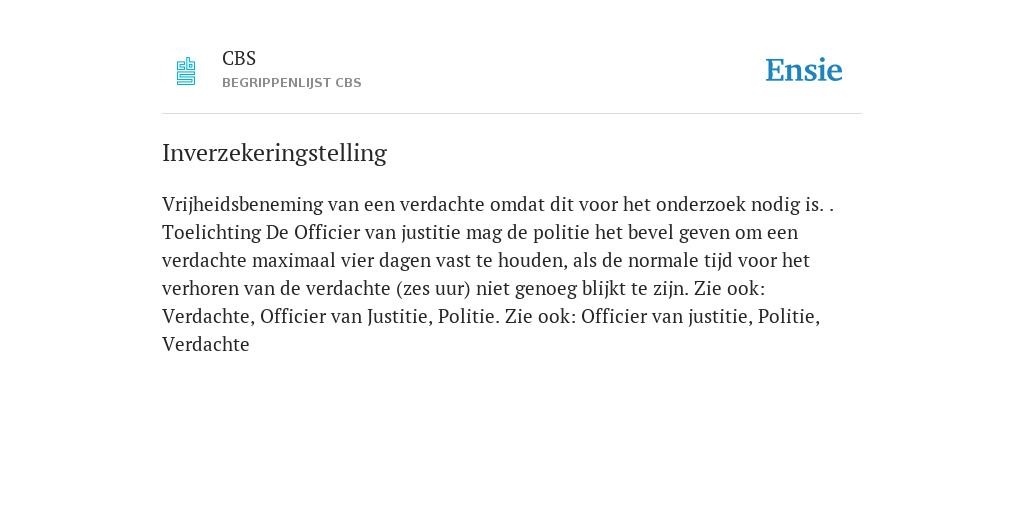Viewport: 1024px width, 512px height.
Task: Click the horizontal divider under the header
Action: [x=512, y=114]
